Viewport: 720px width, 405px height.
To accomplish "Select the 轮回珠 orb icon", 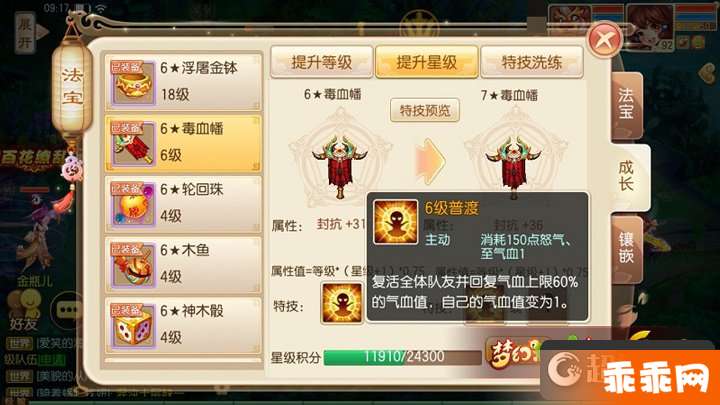I will pyautogui.click(x=133, y=204).
